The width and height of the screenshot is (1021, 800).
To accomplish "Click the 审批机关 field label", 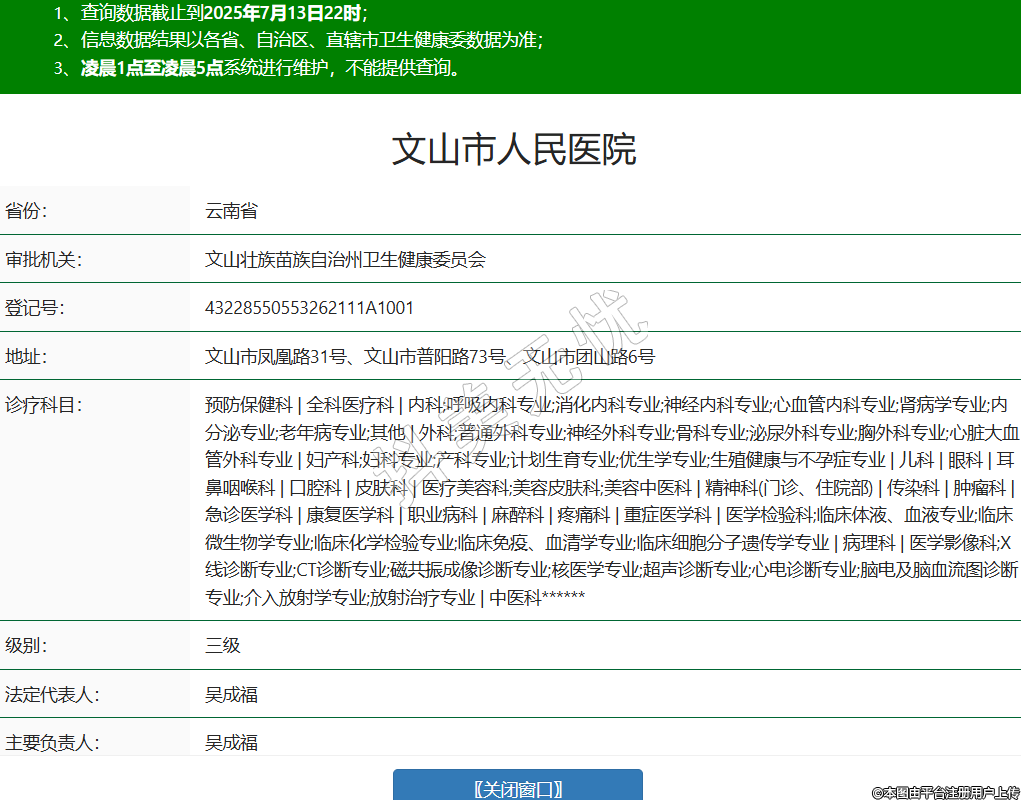I will pos(43,259).
